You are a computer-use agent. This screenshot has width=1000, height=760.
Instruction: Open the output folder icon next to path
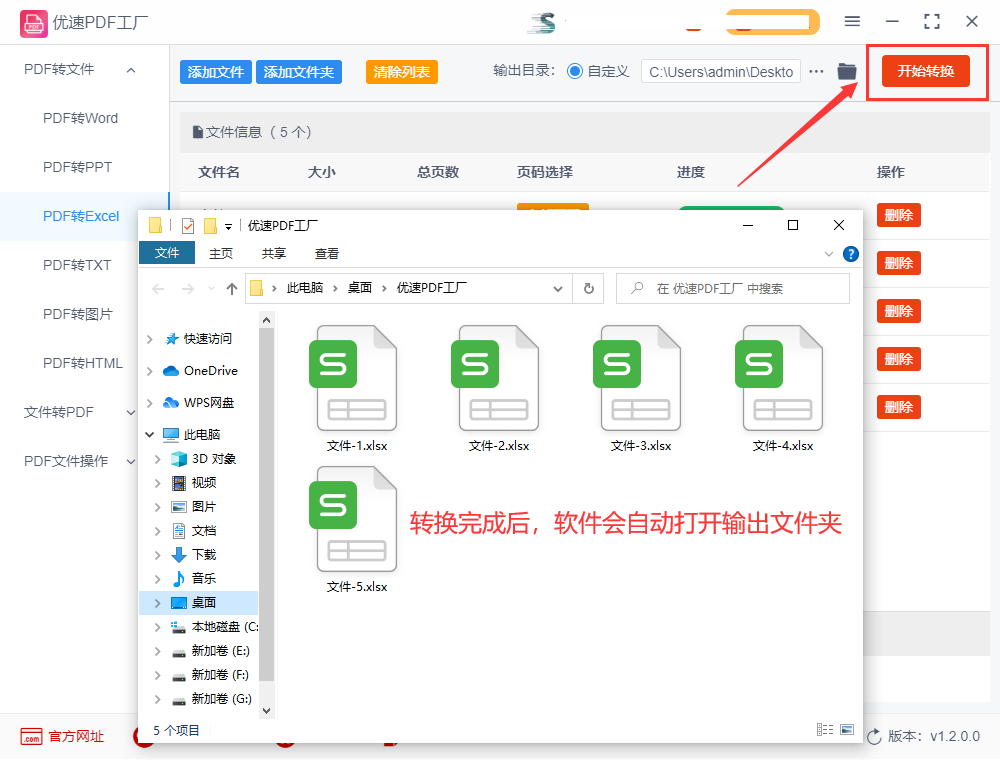coord(847,71)
